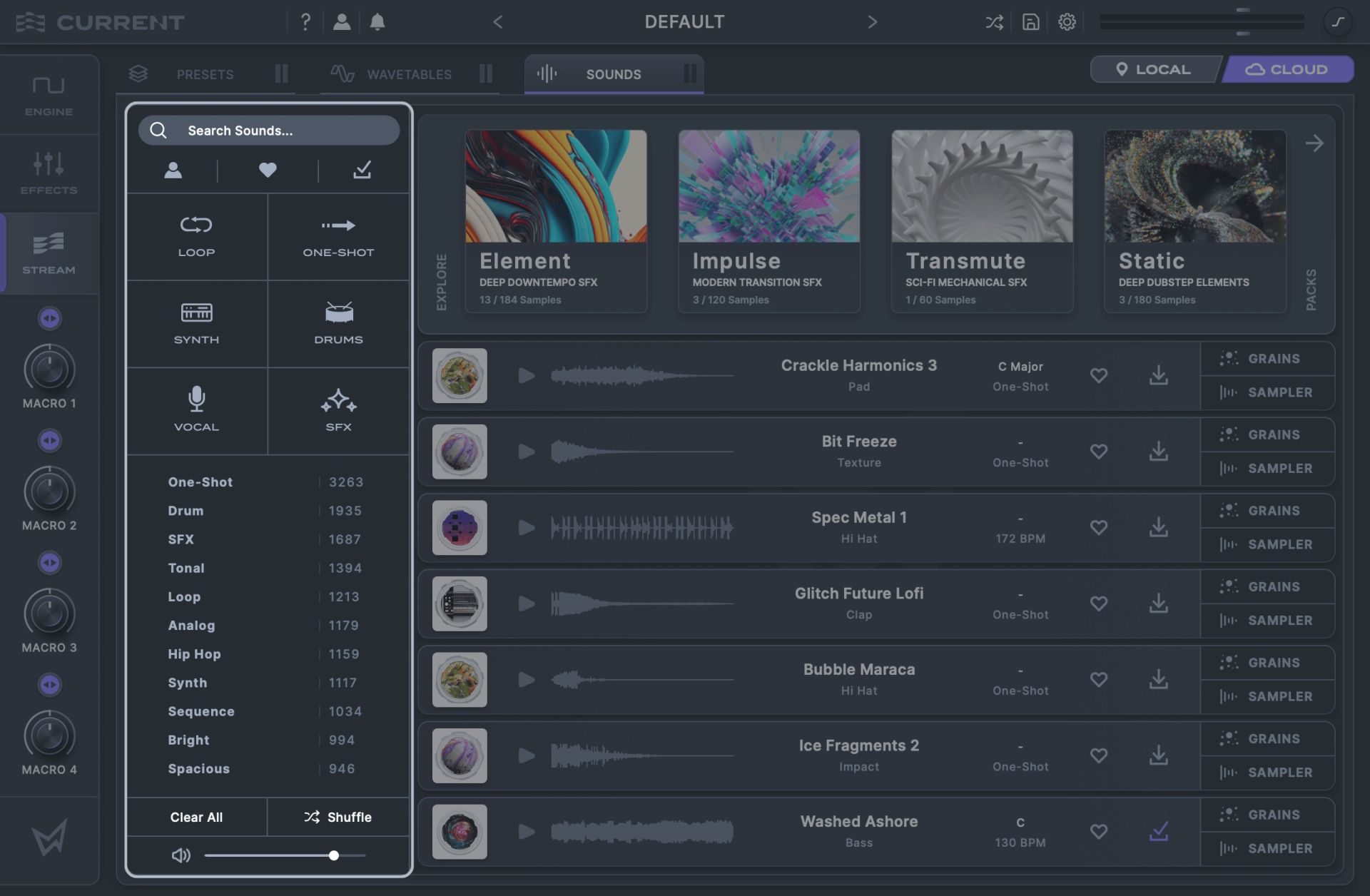The height and width of the screenshot is (896, 1370).
Task: Click the logo icon at sidebar bottom
Action: pyautogui.click(x=49, y=838)
